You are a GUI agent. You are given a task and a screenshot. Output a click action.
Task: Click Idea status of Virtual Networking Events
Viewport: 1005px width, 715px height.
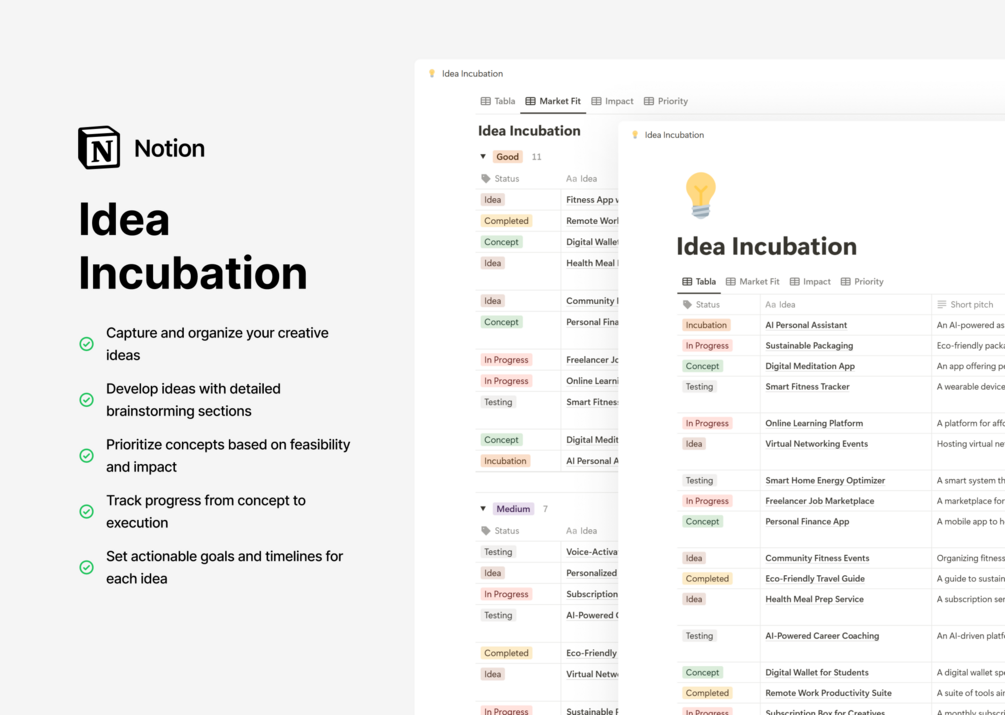point(694,443)
